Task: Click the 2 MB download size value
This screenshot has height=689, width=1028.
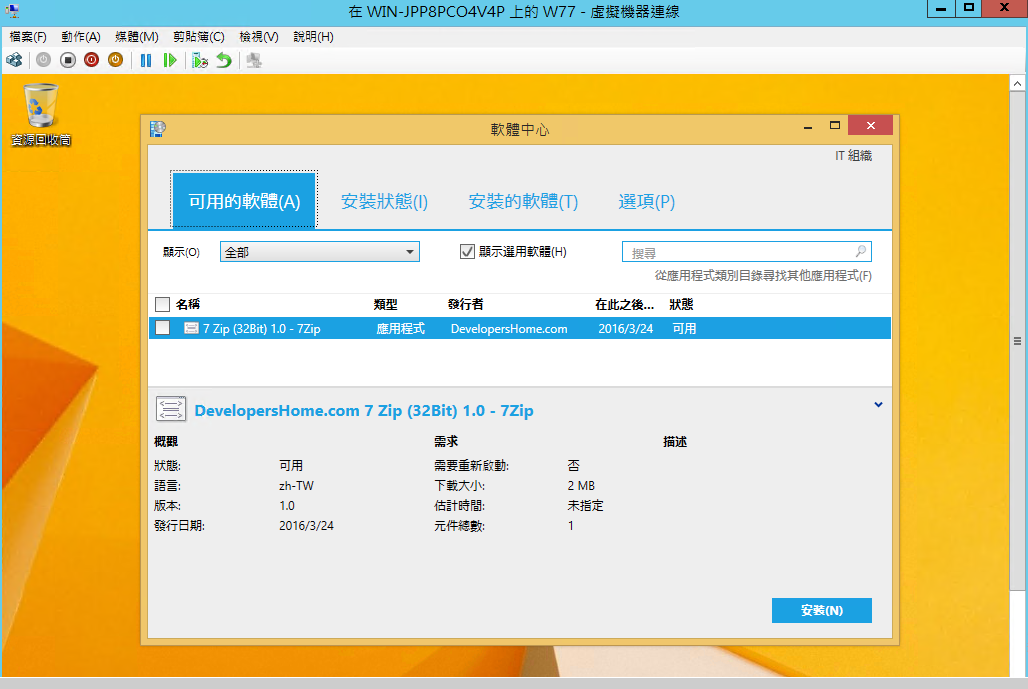Action: point(581,486)
